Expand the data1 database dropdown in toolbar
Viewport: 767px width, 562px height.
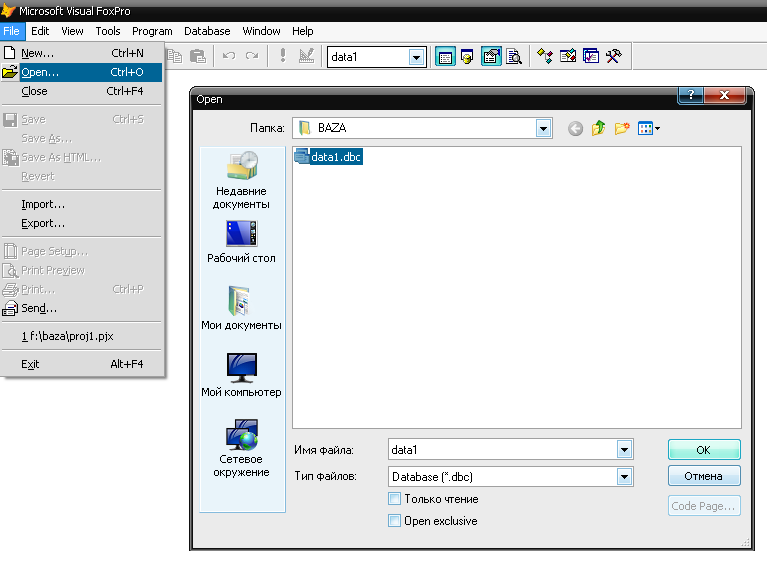[x=416, y=58]
